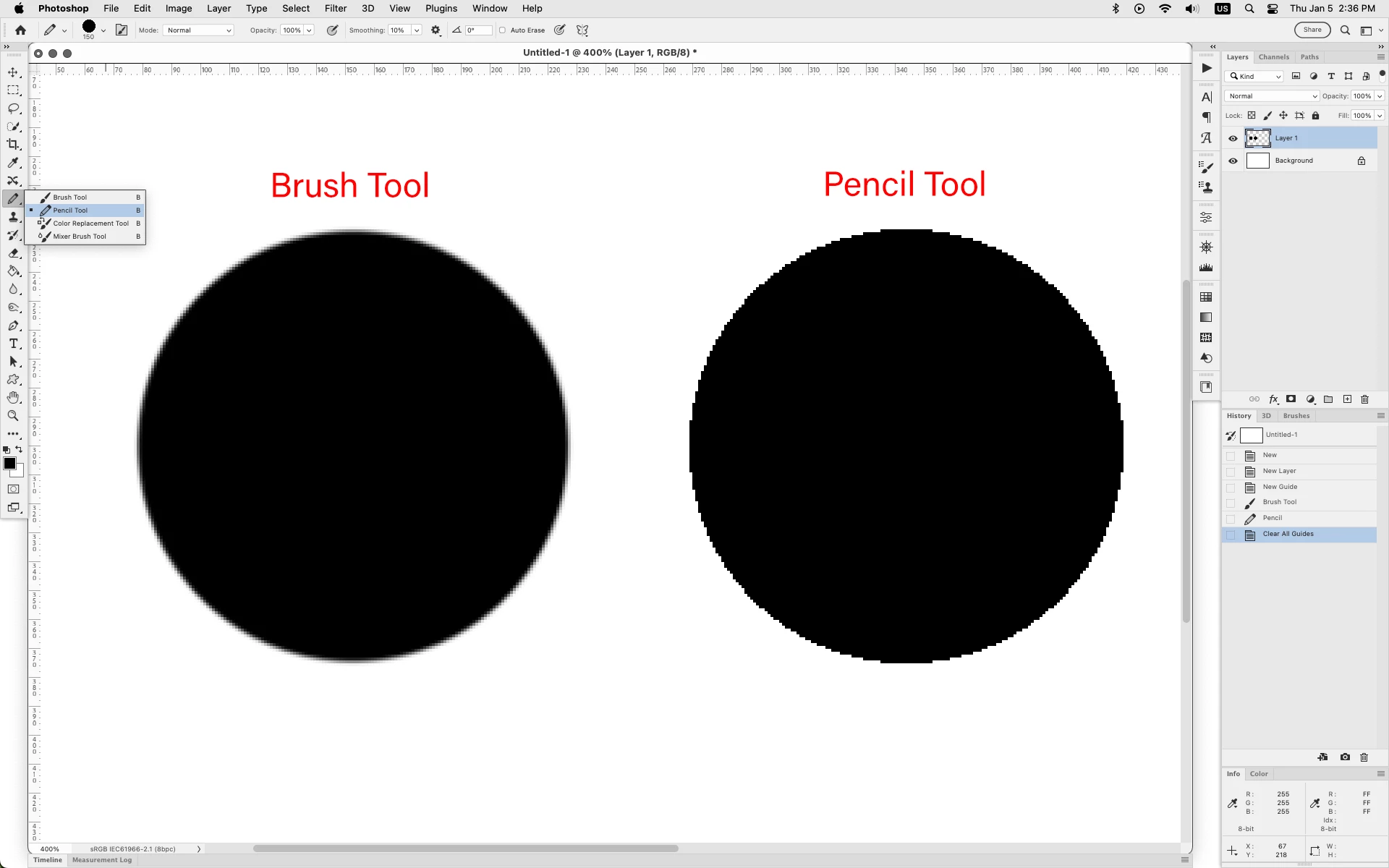Select the Type tool

(13, 344)
